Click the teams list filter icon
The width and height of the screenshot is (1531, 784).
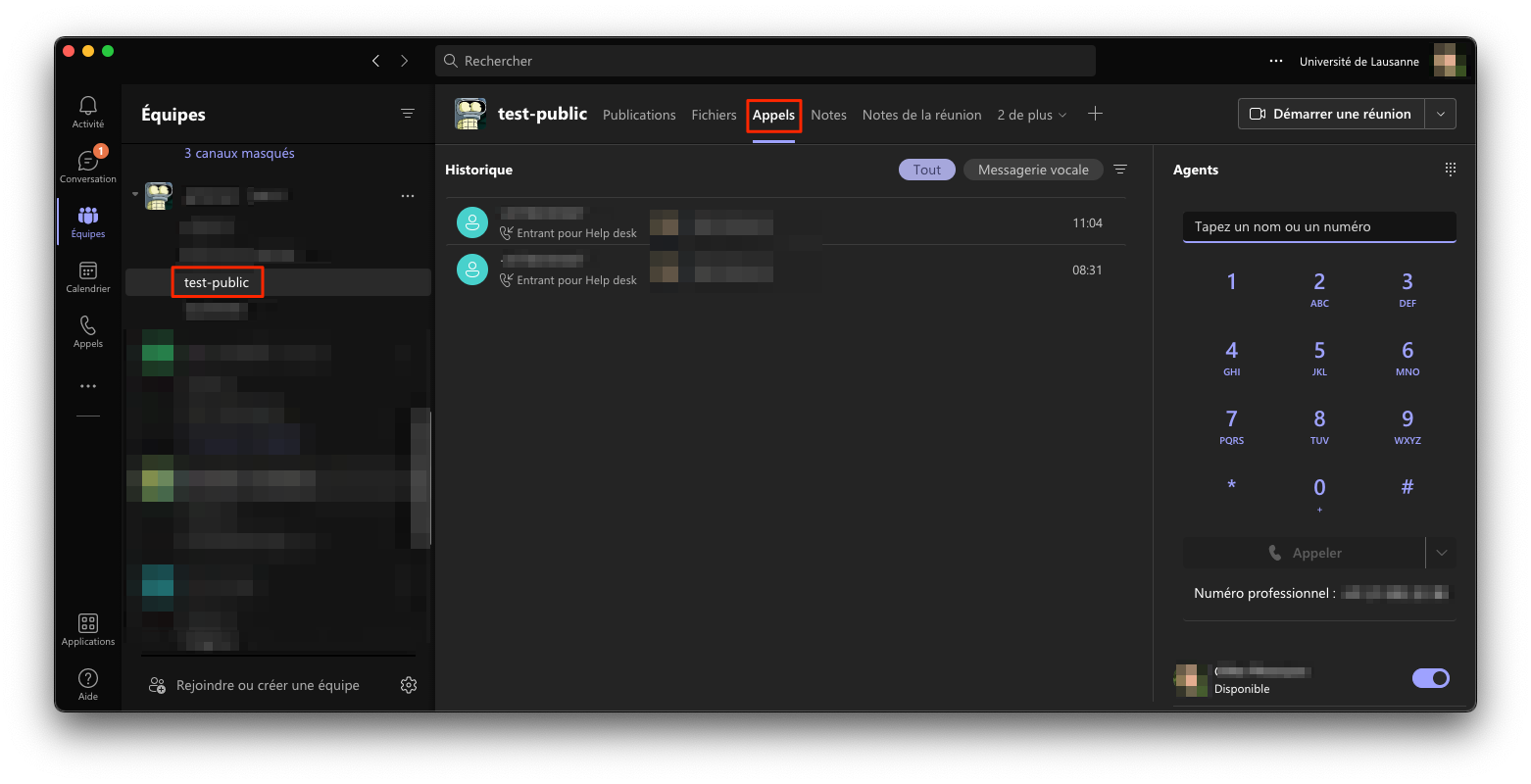tap(408, 114)
